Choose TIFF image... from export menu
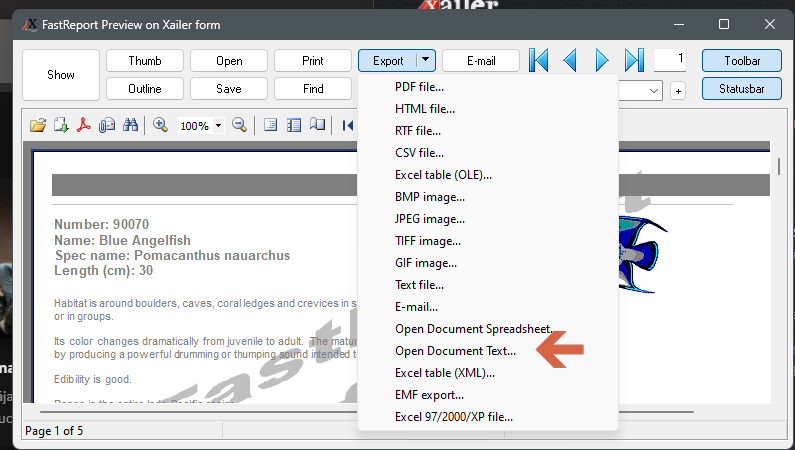This screenshot has height=450, width=795. (x=488, y=241)
